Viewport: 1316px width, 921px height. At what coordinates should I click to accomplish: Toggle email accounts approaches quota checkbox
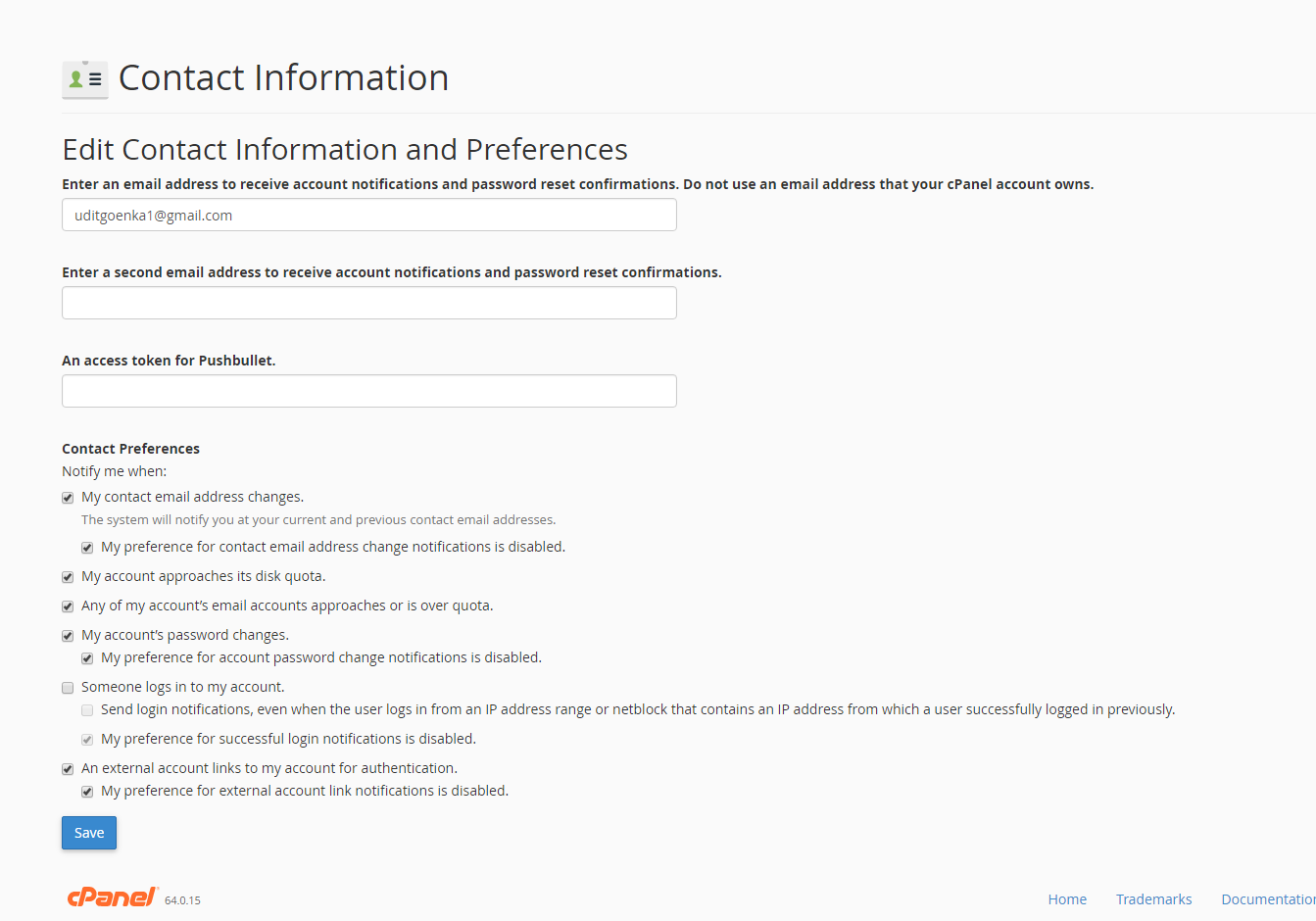pos(68,606)
